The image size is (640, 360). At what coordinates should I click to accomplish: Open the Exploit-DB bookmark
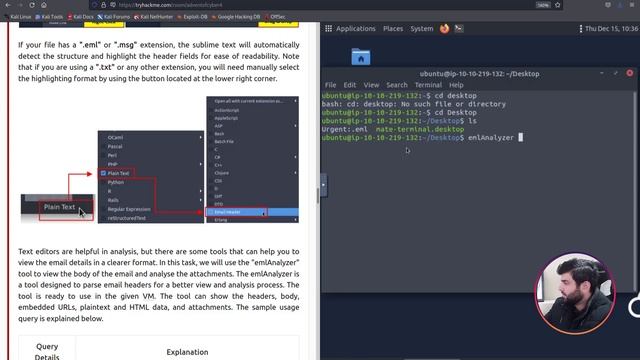[x=192, y=17]
